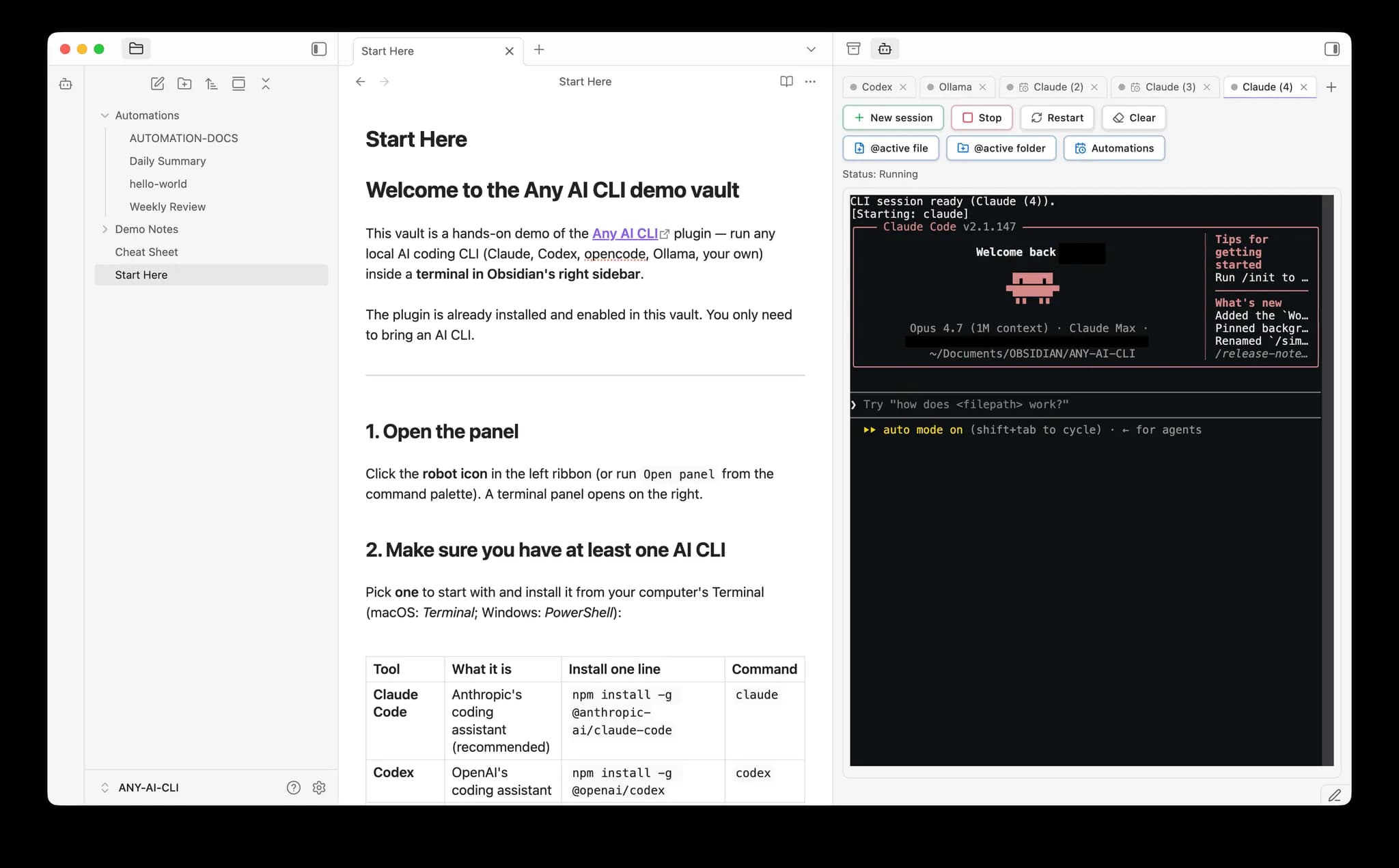Viewport: 1399px width, 868px height.
Task: Follow the Any AI CLI link
Action: click(625, 234)
